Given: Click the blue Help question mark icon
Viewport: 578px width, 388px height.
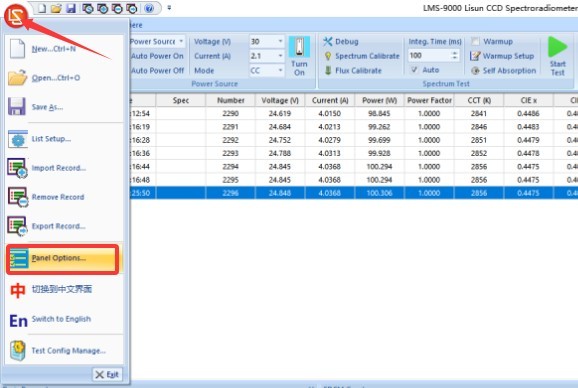Looking at the screenshot, I should tap(149, 8).
